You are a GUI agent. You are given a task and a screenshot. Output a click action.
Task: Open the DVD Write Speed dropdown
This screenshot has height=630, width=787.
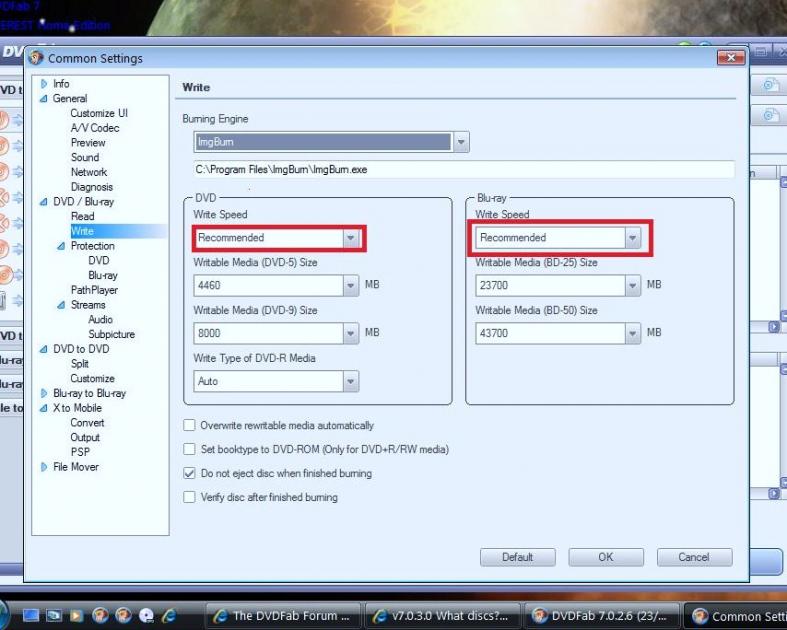[x=351, y=238]
